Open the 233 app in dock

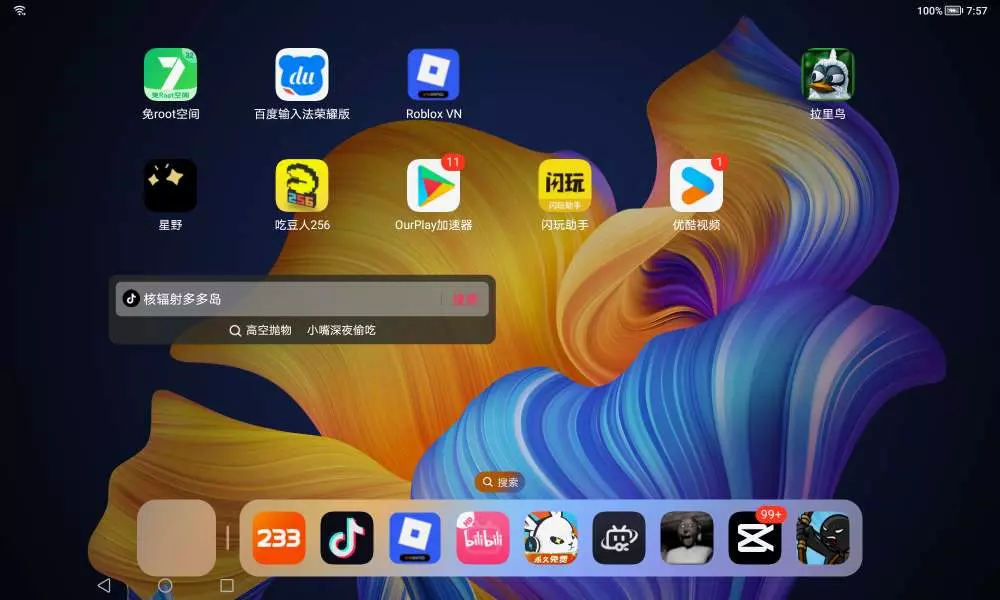point(279,538)
